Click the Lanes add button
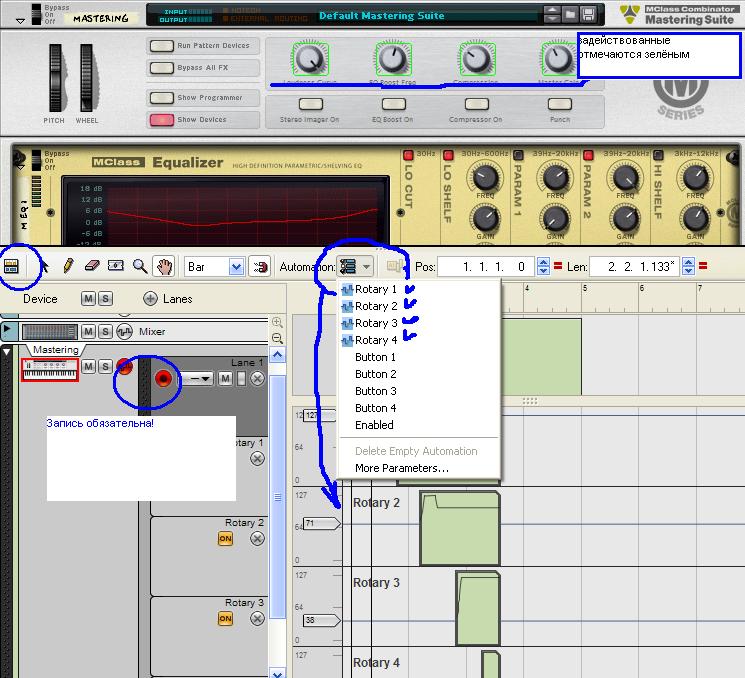The height and width of the screenshot is (678, 745). pyautogui.click(x=150, y=299)
